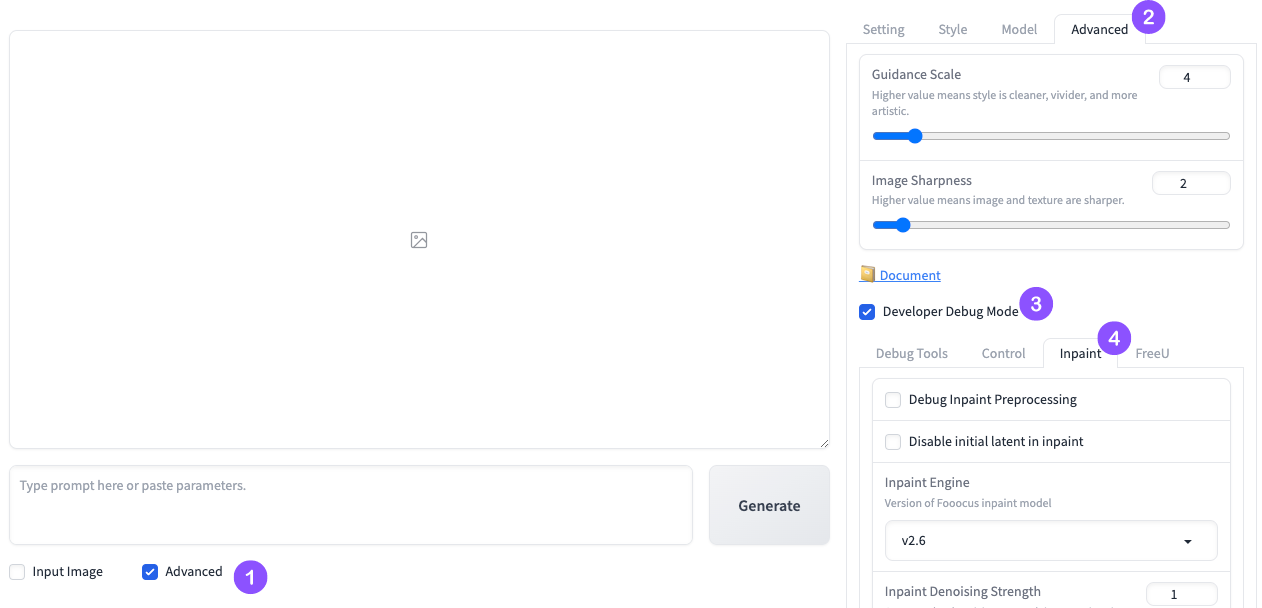This screenshot has height=608, width=1262.
Task: Click the image placeholder icon in the gallery
Action: (x=419, y=240)
